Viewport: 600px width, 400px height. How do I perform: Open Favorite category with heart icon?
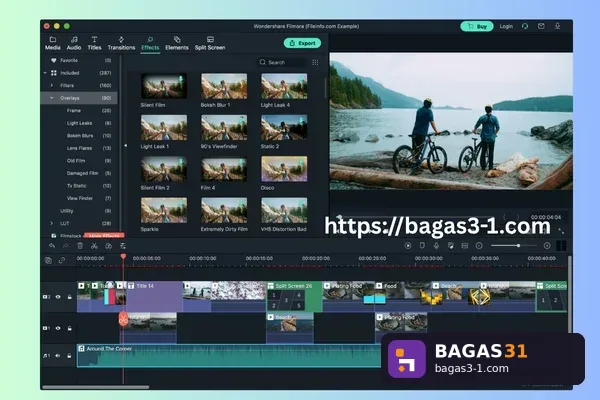(54, 60)
